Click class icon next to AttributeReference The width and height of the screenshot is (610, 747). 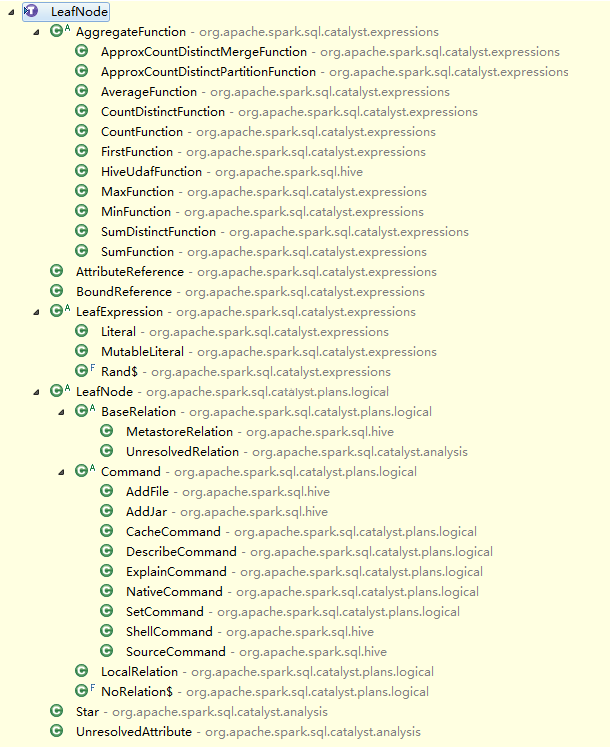pos(56,271)
